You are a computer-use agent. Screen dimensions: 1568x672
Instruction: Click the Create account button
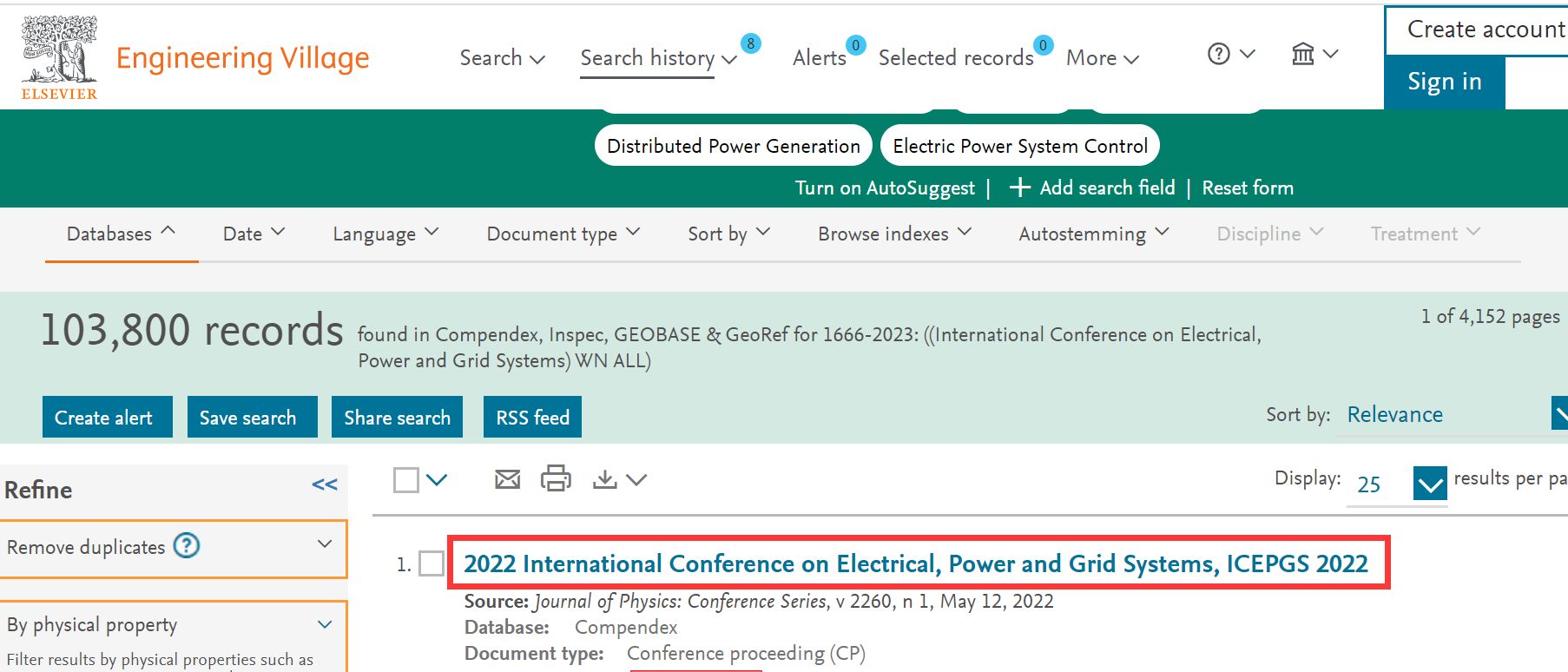pos(1477,30)
